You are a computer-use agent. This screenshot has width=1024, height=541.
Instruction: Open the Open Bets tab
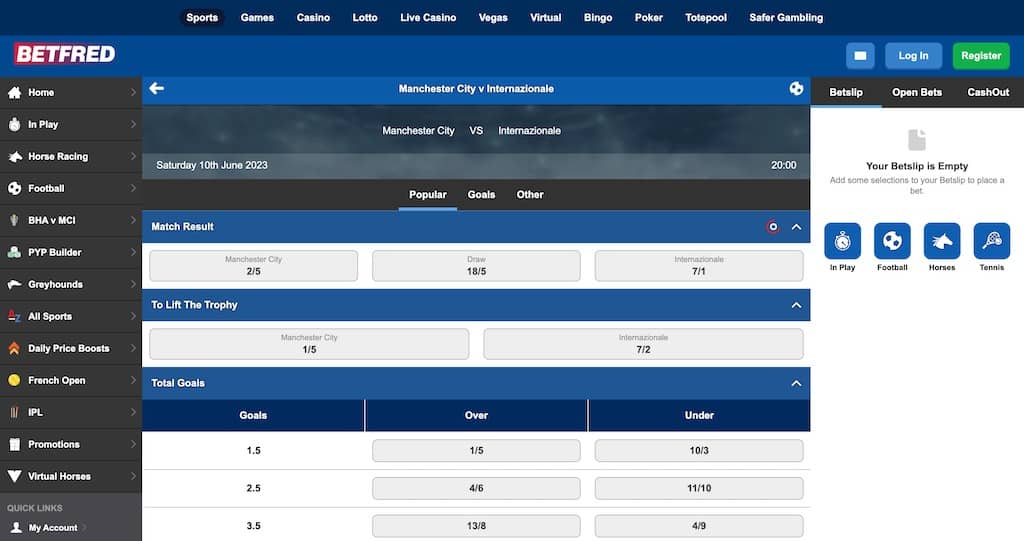[917, 92]
